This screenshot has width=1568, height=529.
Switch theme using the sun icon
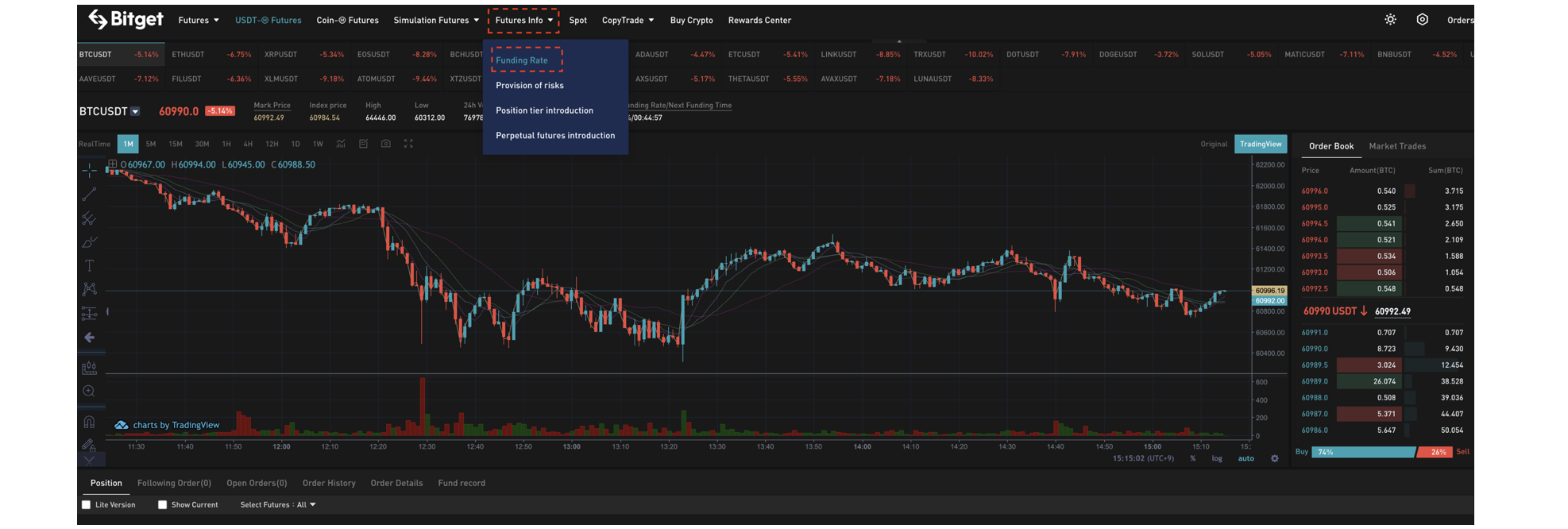point(1390,20)
